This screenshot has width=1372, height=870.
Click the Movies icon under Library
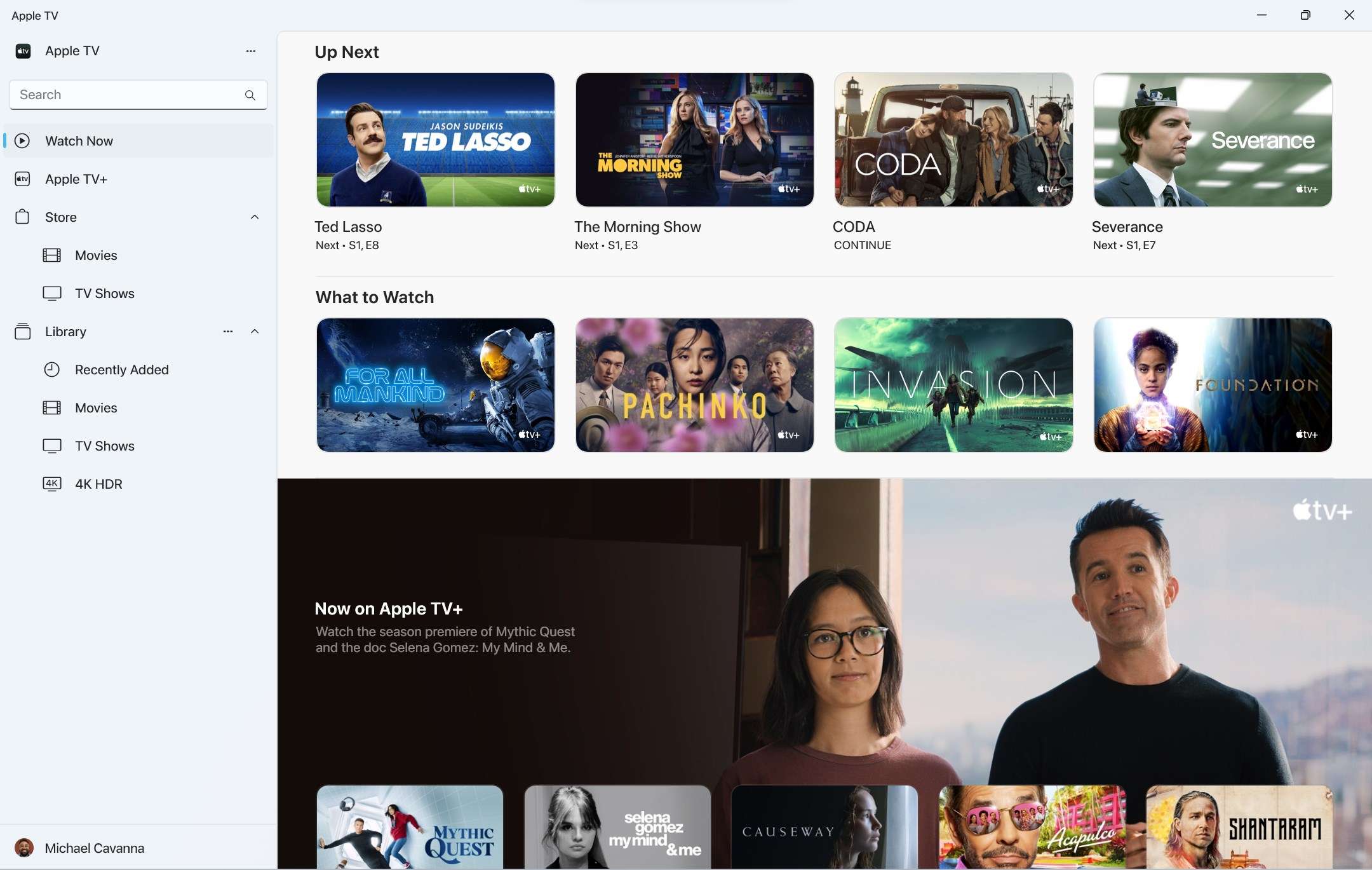50,408
